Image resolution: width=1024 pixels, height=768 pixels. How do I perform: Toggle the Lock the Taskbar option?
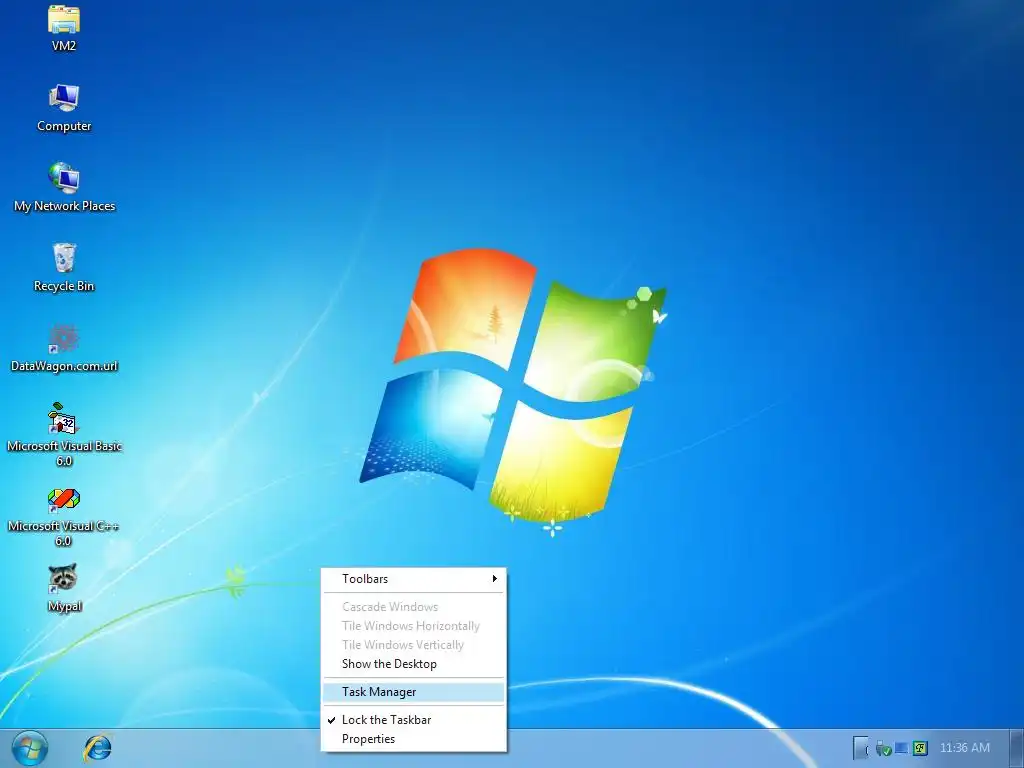pyautogui.click(x=413, y=720)
